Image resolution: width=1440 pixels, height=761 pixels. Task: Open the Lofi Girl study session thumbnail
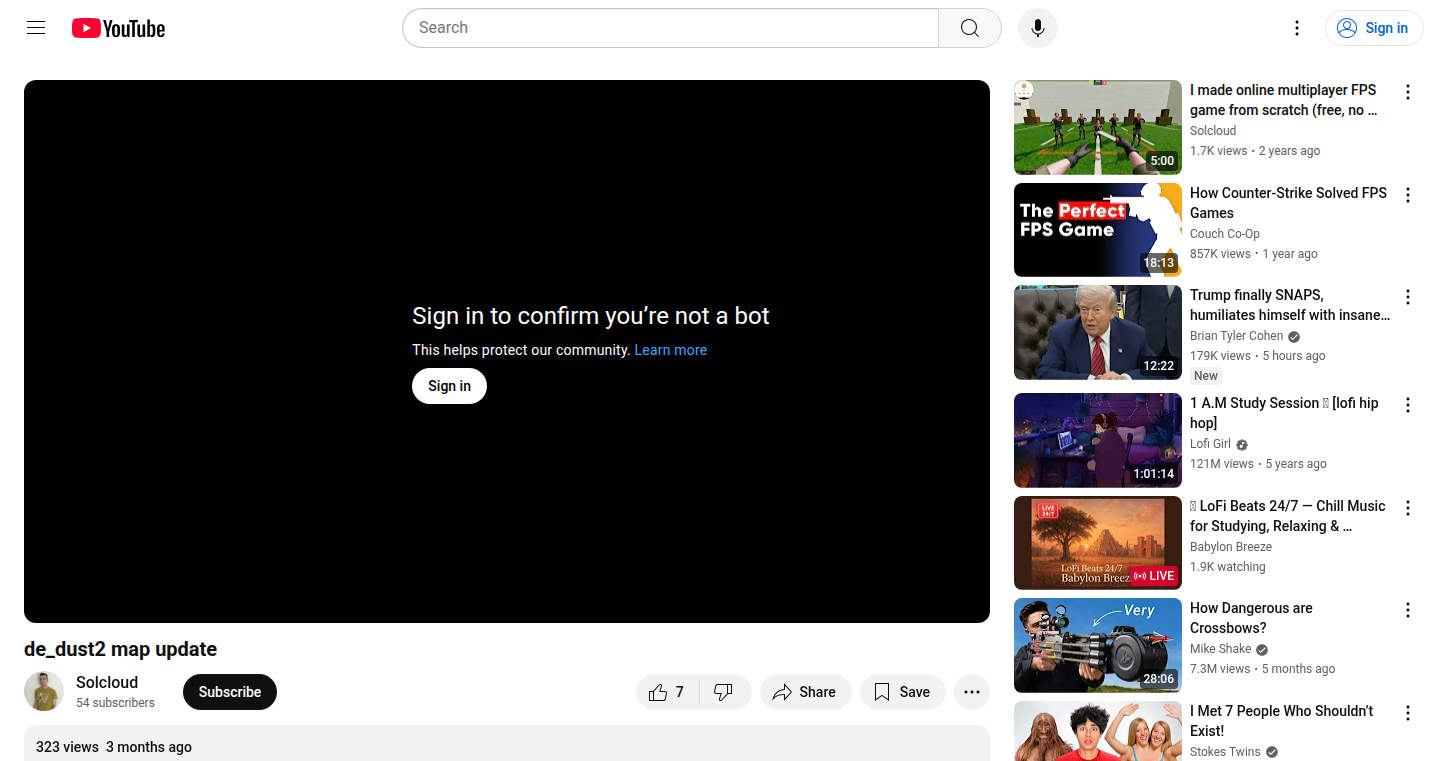1098,440
